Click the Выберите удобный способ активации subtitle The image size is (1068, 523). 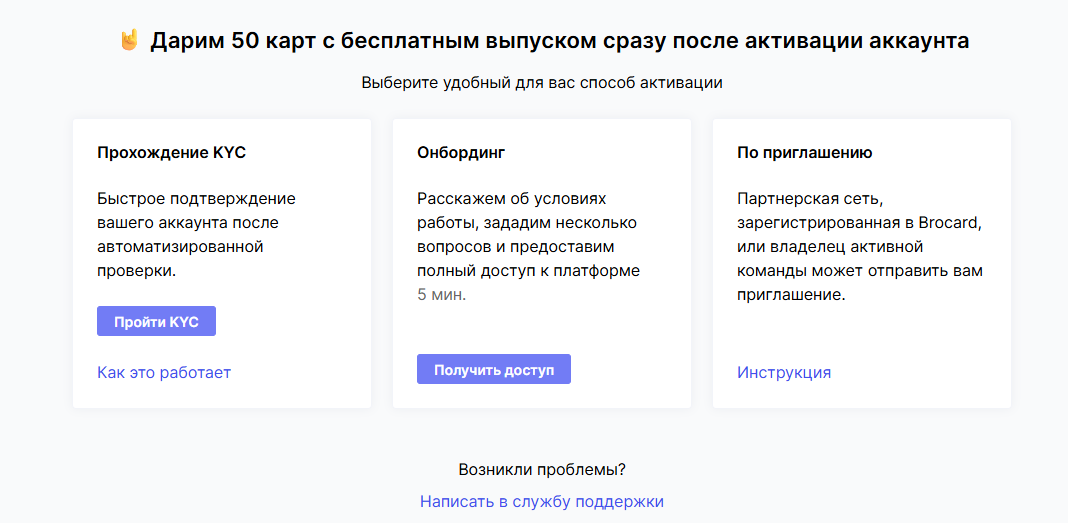[x=542, y=83]
